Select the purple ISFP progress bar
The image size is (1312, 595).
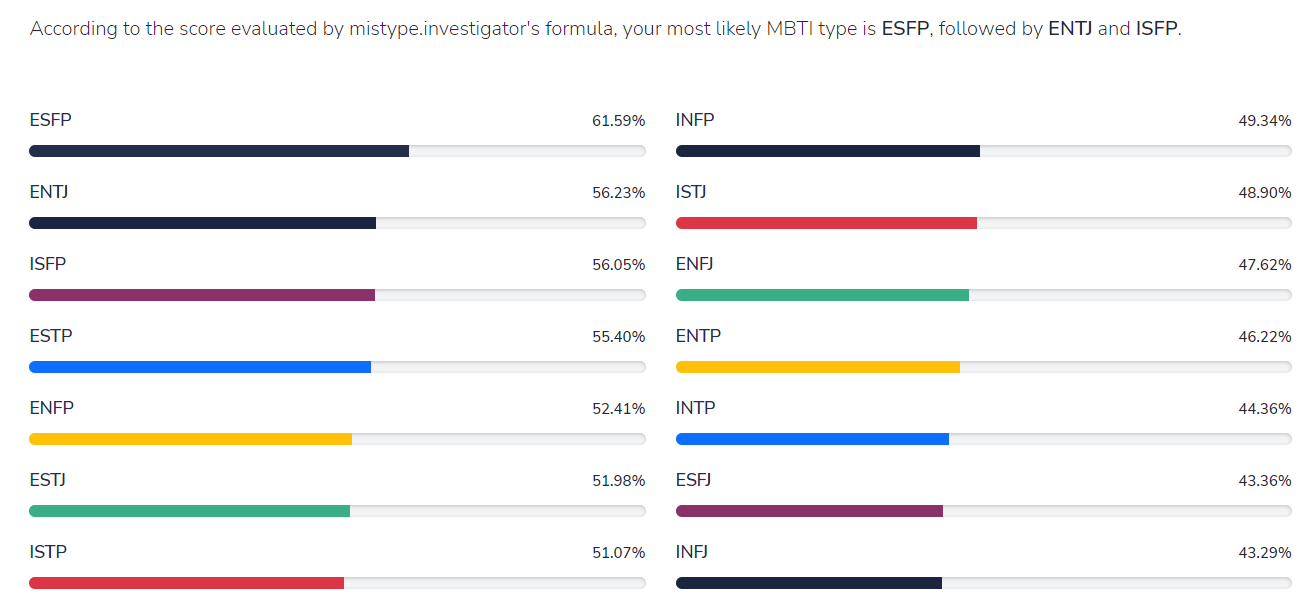[337, 295]
